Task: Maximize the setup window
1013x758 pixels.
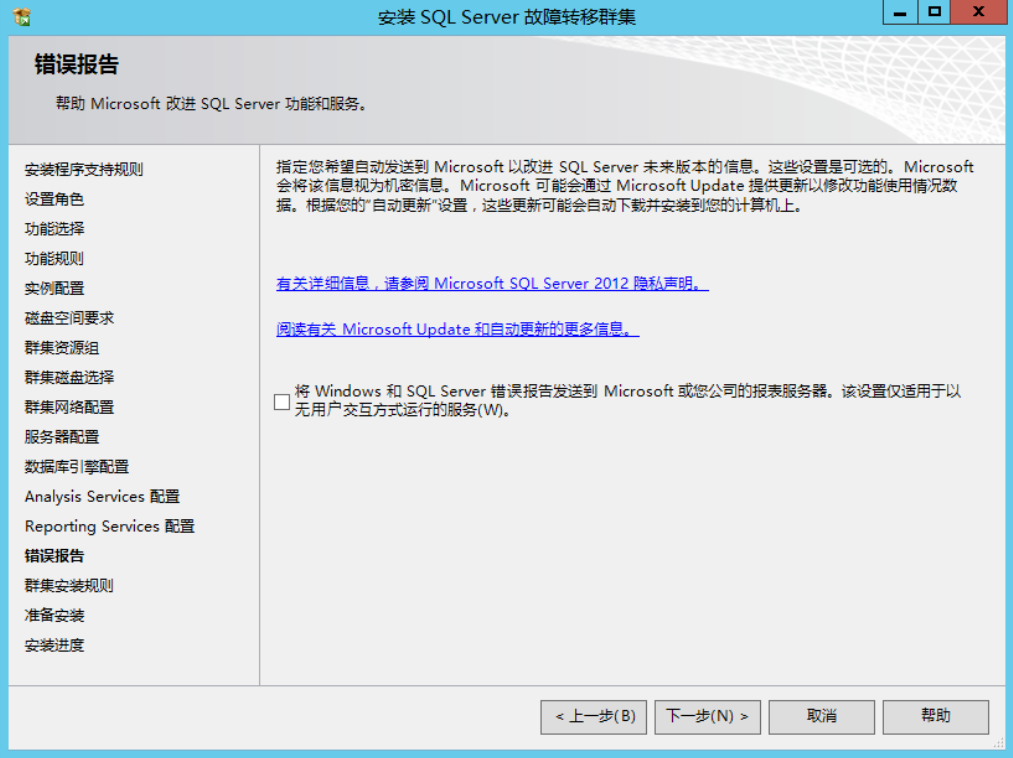Action: [x=934, y=12]
